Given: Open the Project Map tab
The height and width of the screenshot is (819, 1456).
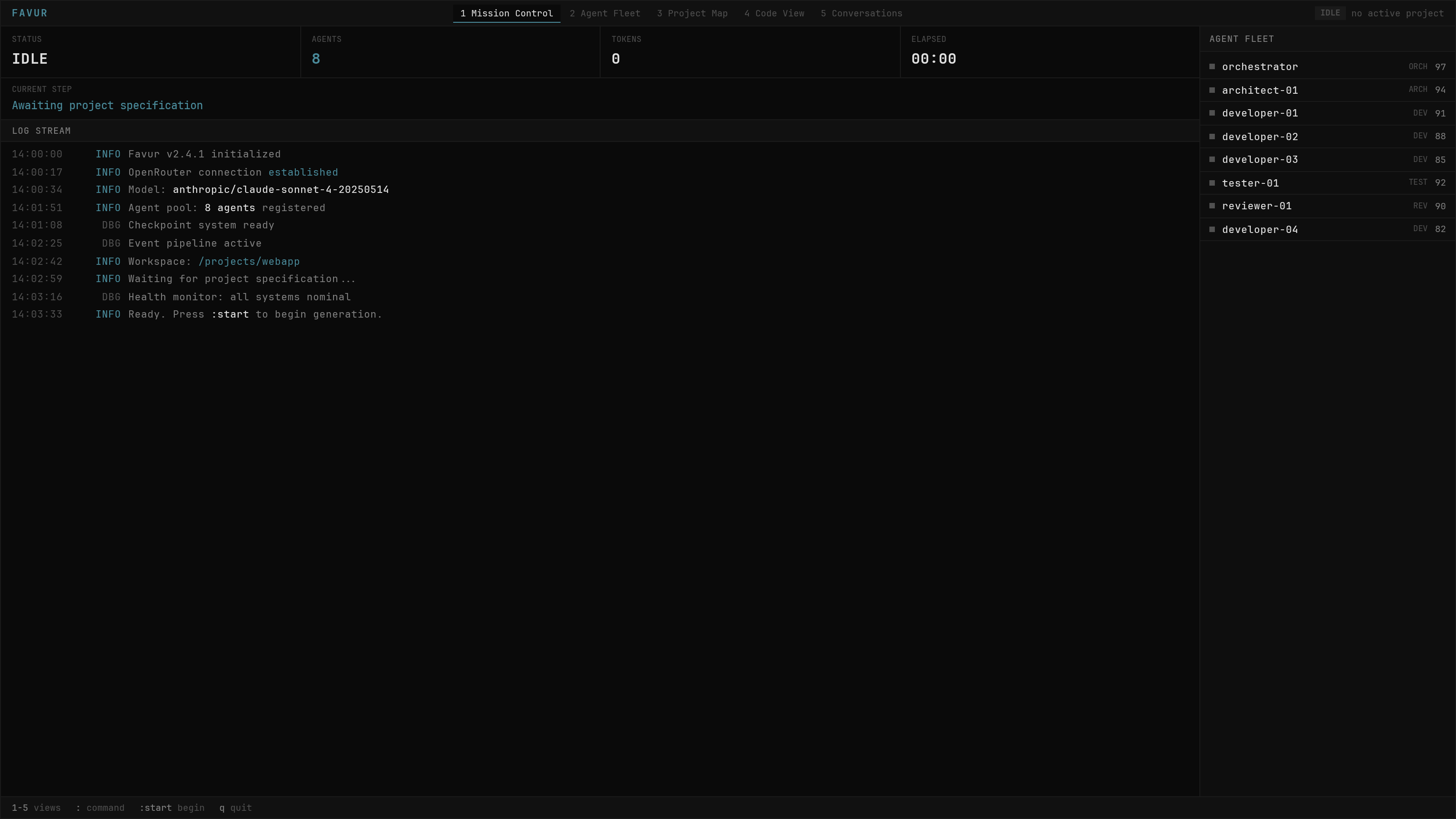Looking at the screenshot, I should 692,13.
